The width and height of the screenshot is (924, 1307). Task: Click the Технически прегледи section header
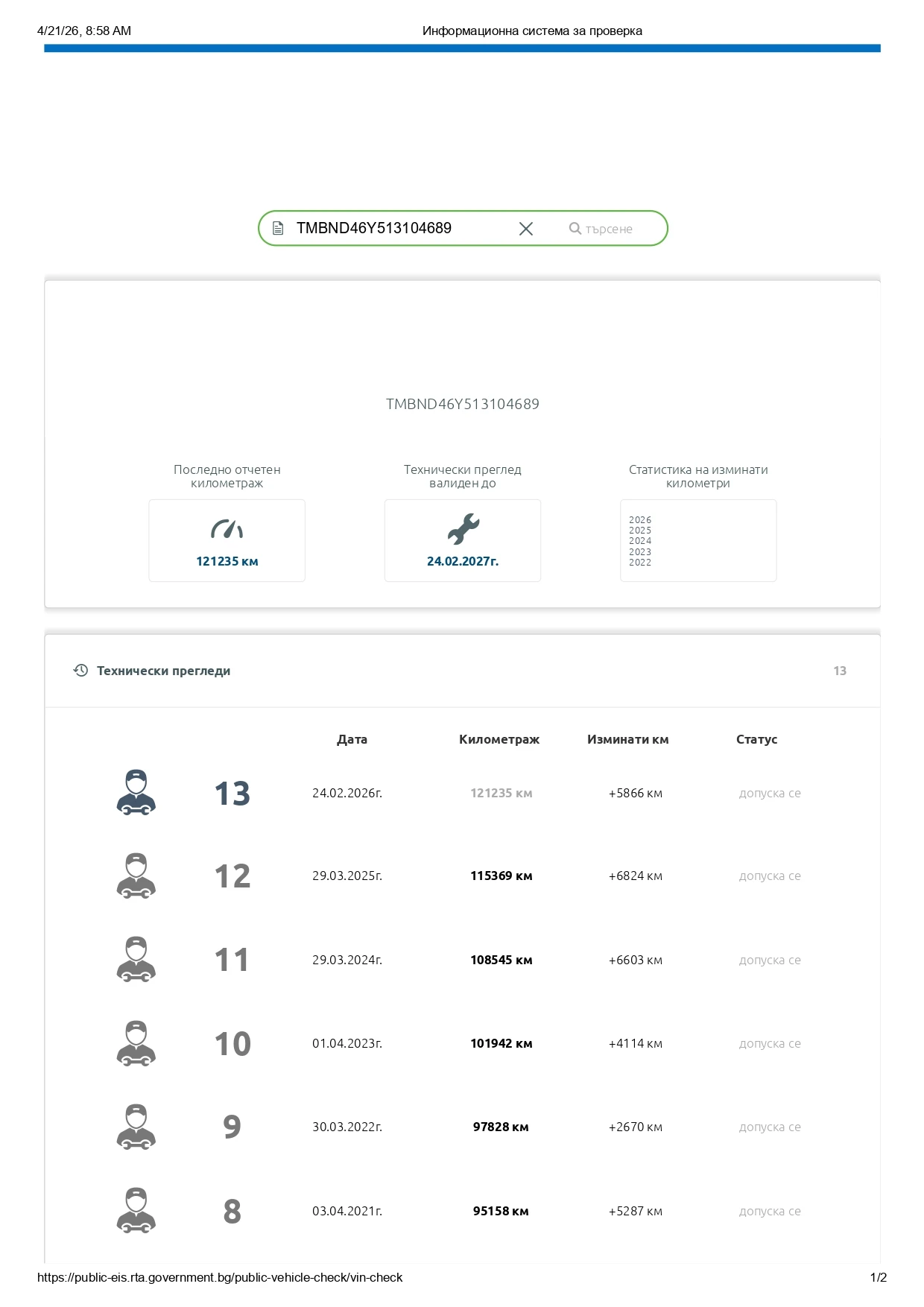(163, 671)
